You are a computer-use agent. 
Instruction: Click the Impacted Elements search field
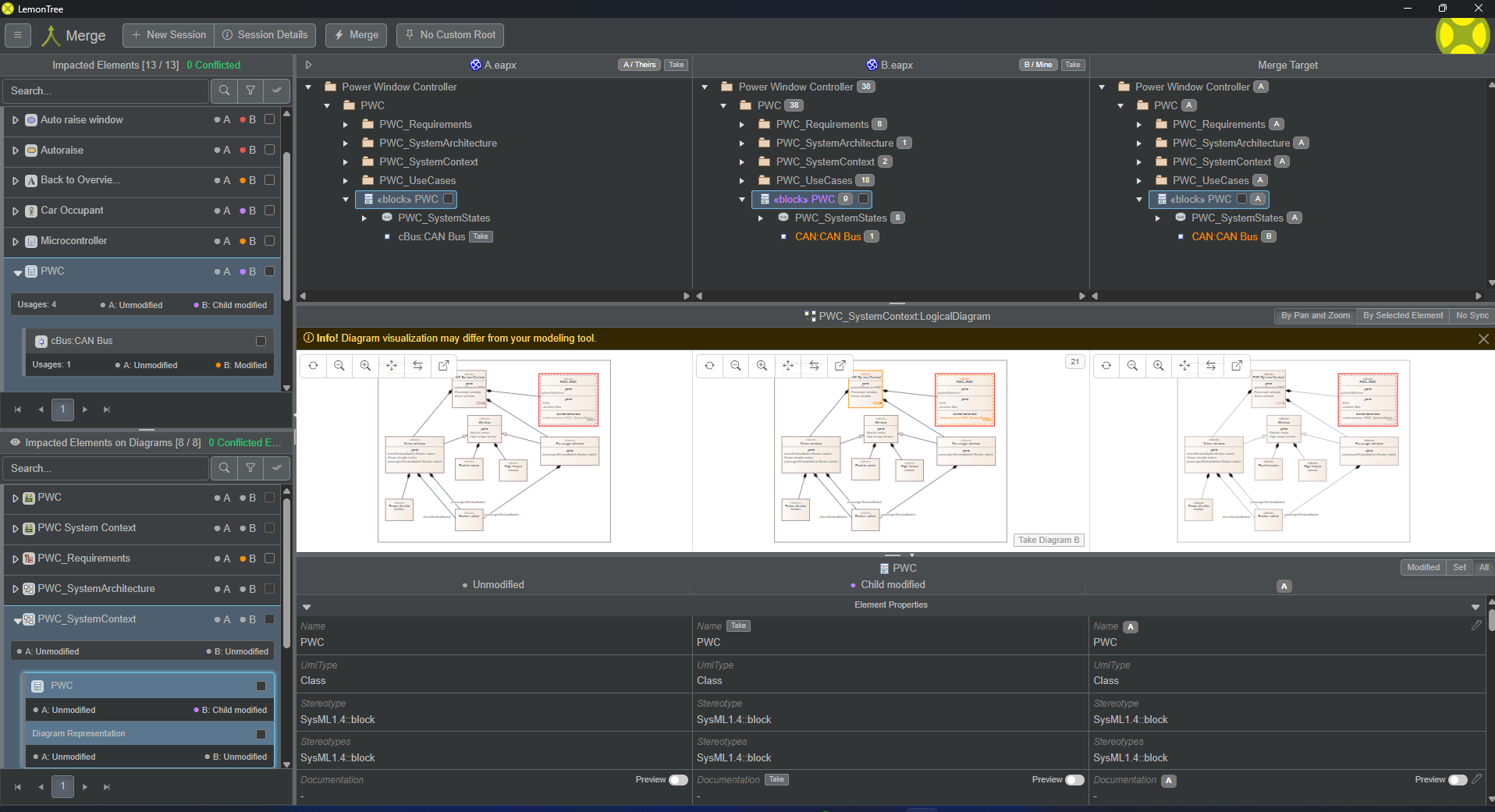click(105, 90)
